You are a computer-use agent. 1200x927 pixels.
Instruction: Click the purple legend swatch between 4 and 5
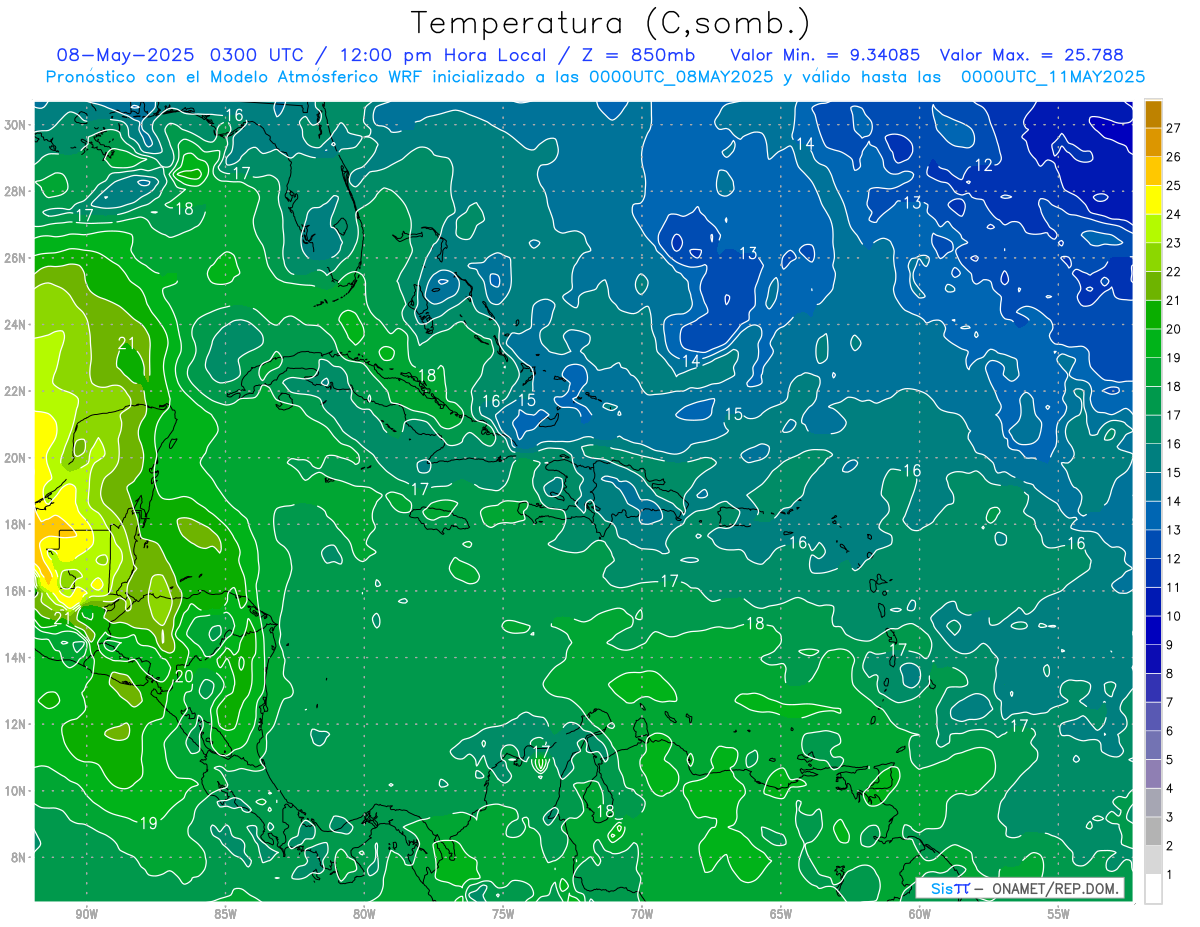pos(1153,774)
